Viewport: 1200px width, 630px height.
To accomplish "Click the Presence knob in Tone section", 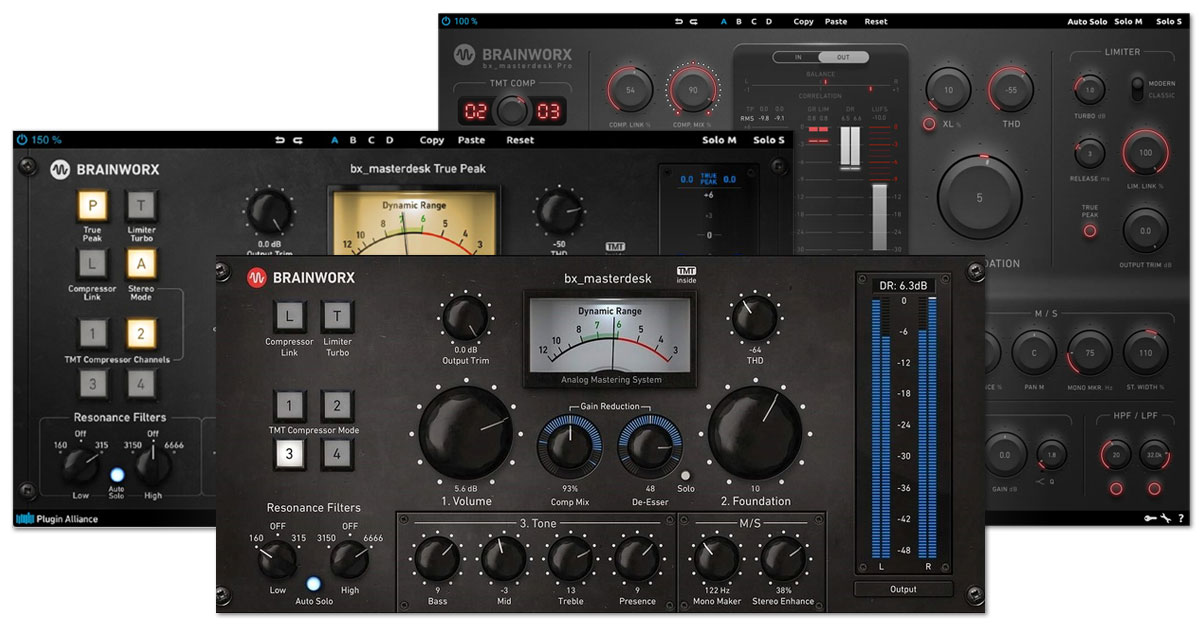I will tap(637, 560).
